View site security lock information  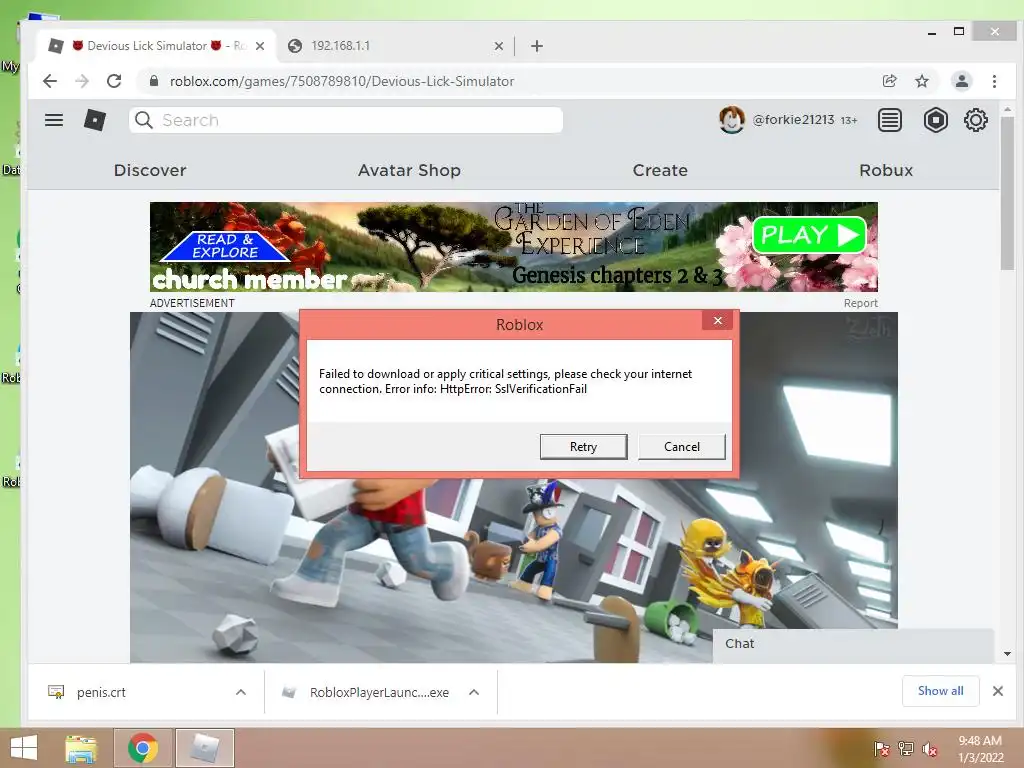click(x=153, y=81)
